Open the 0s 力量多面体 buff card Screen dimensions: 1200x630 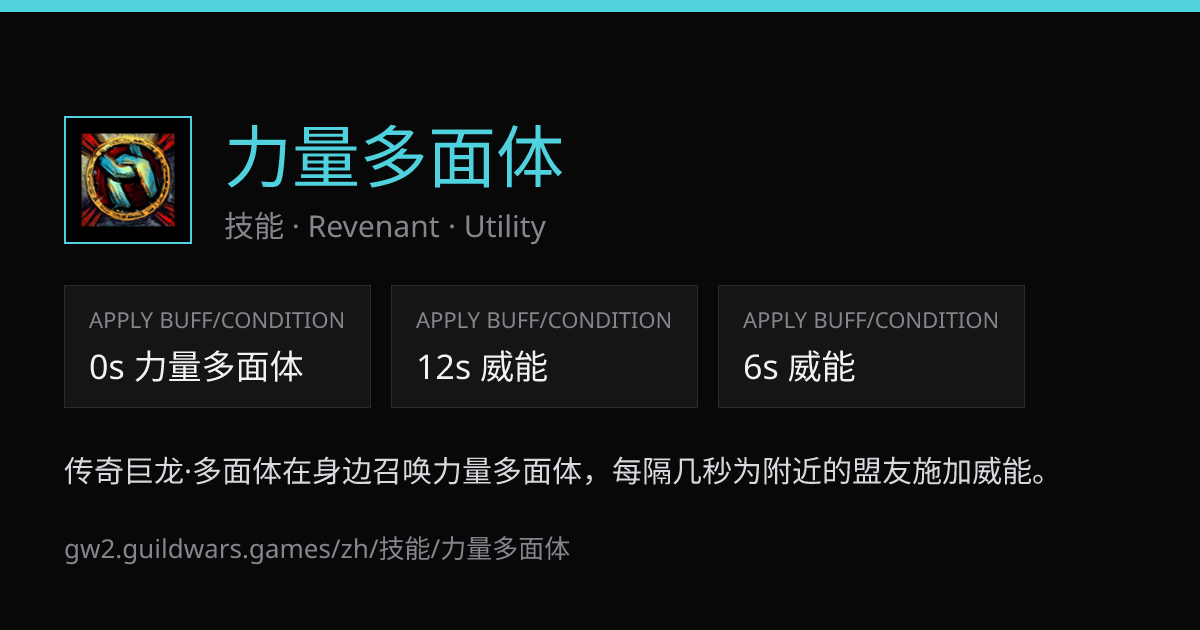217,346
